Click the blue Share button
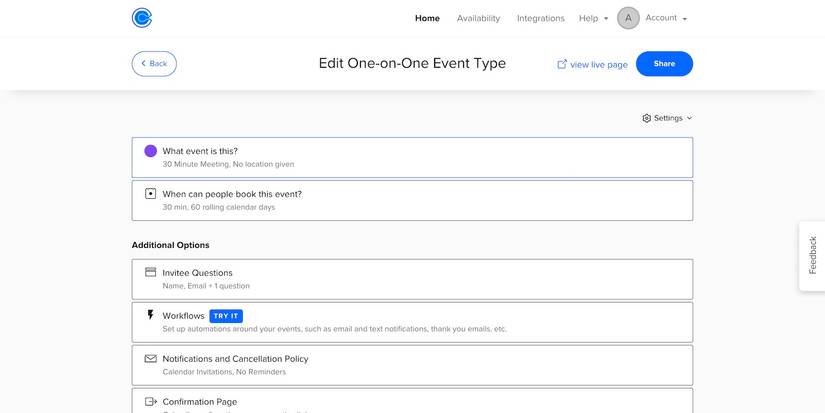The width and height of the screenshot is (825, 413). click(664, 64)
